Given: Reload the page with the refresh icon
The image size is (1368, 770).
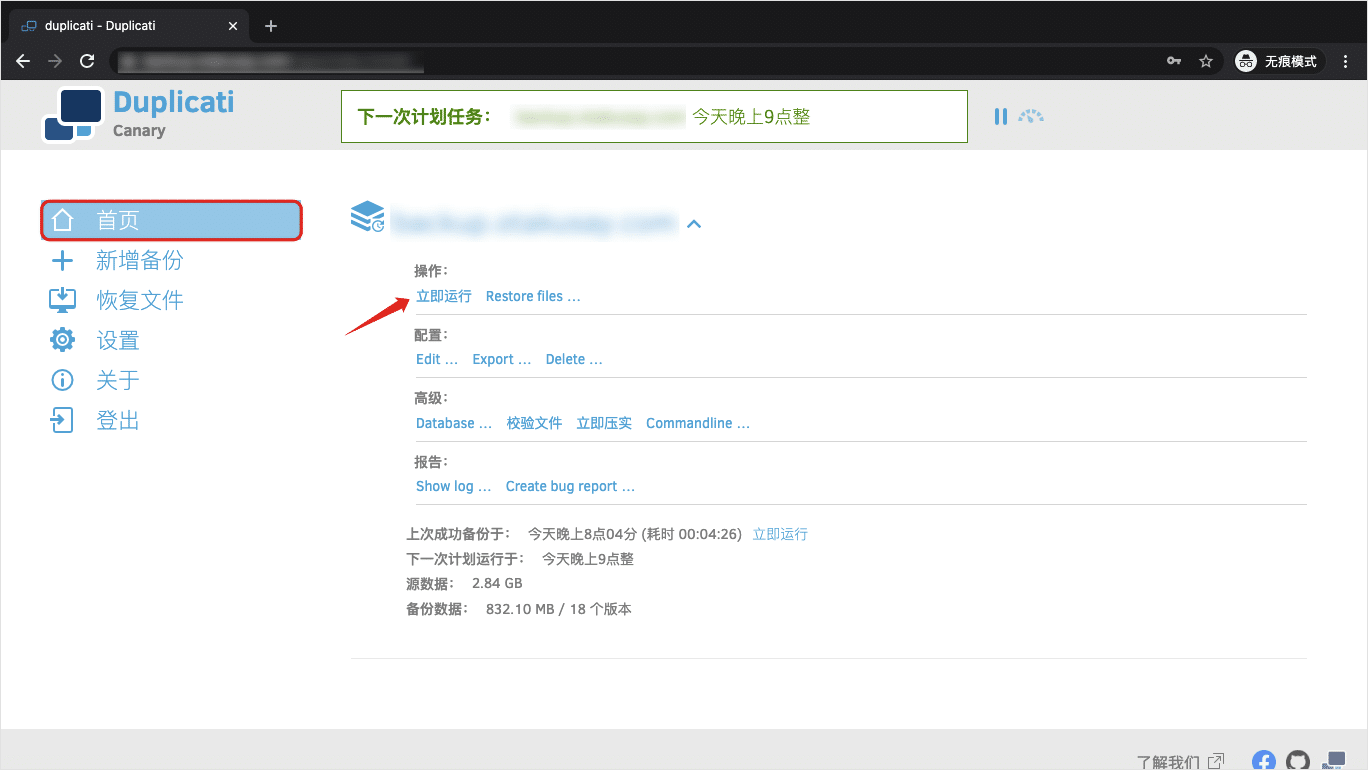Looking at the screenshot, I should 87,61.
